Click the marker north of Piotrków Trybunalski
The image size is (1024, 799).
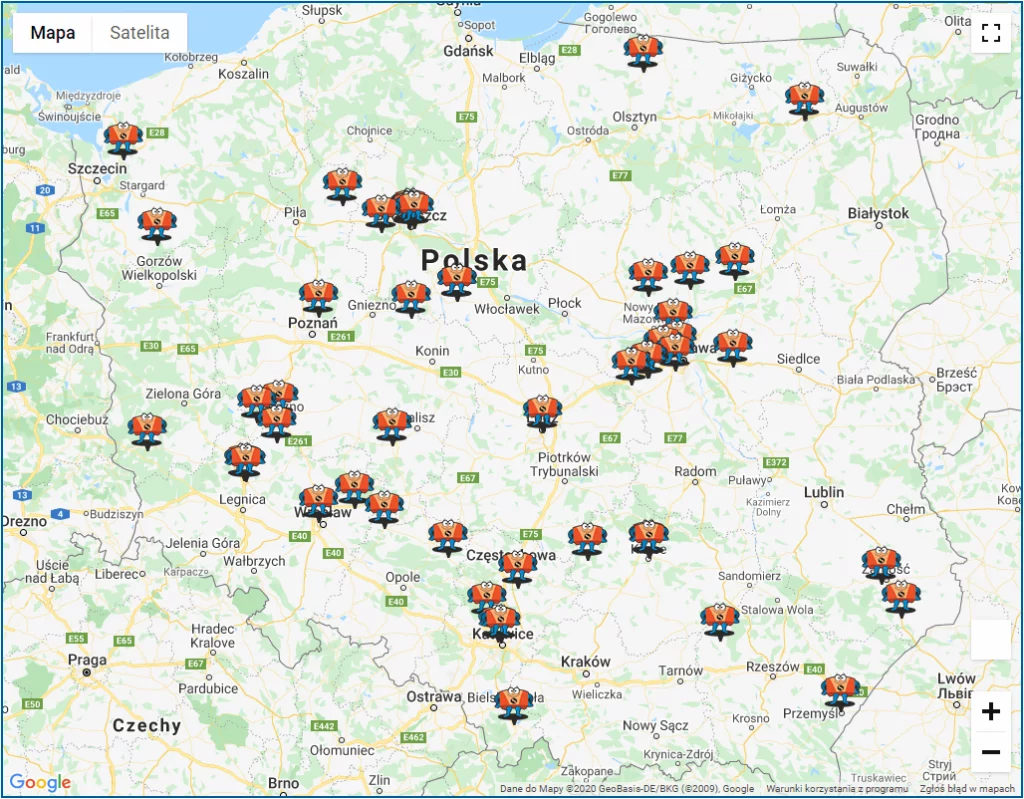coord(542,411)
